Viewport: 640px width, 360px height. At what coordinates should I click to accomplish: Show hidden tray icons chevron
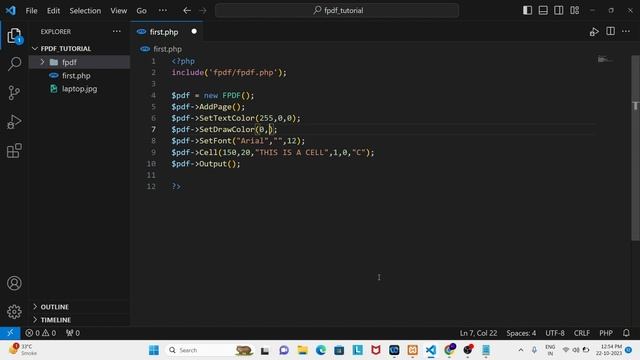click(x=521, y=350)
